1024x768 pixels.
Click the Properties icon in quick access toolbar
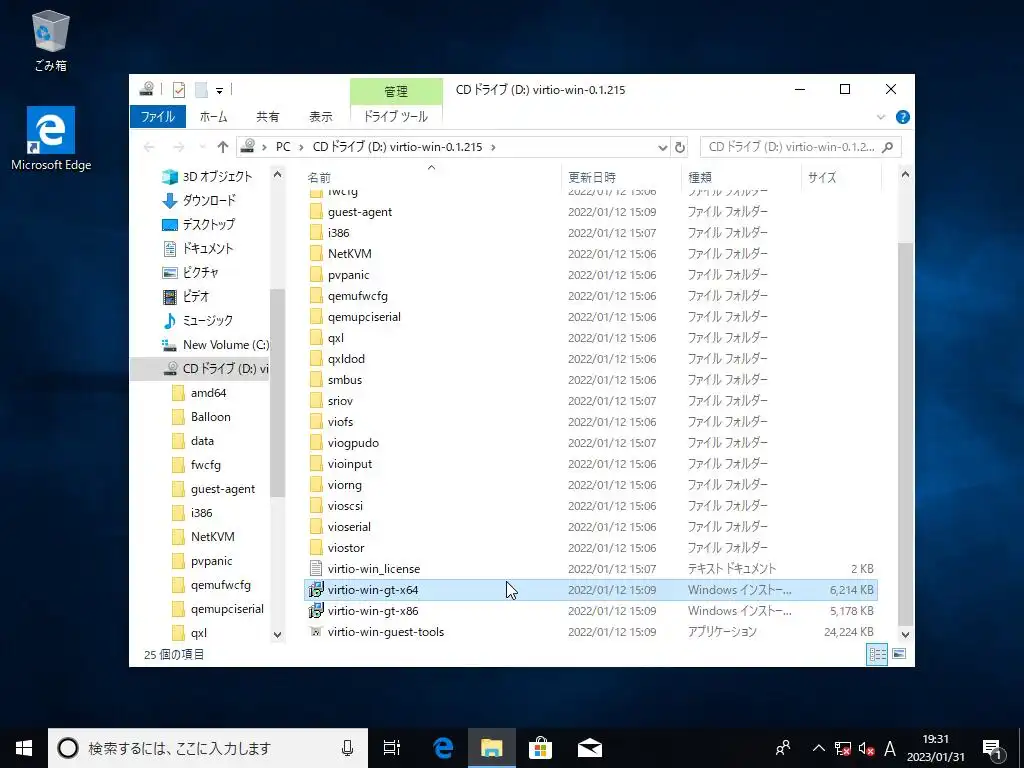[x=179, y=89]
